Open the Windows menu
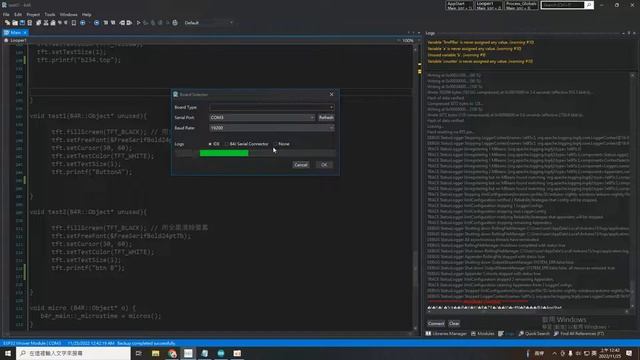Viewport: 640px width, 360px height. coord(69,14)
